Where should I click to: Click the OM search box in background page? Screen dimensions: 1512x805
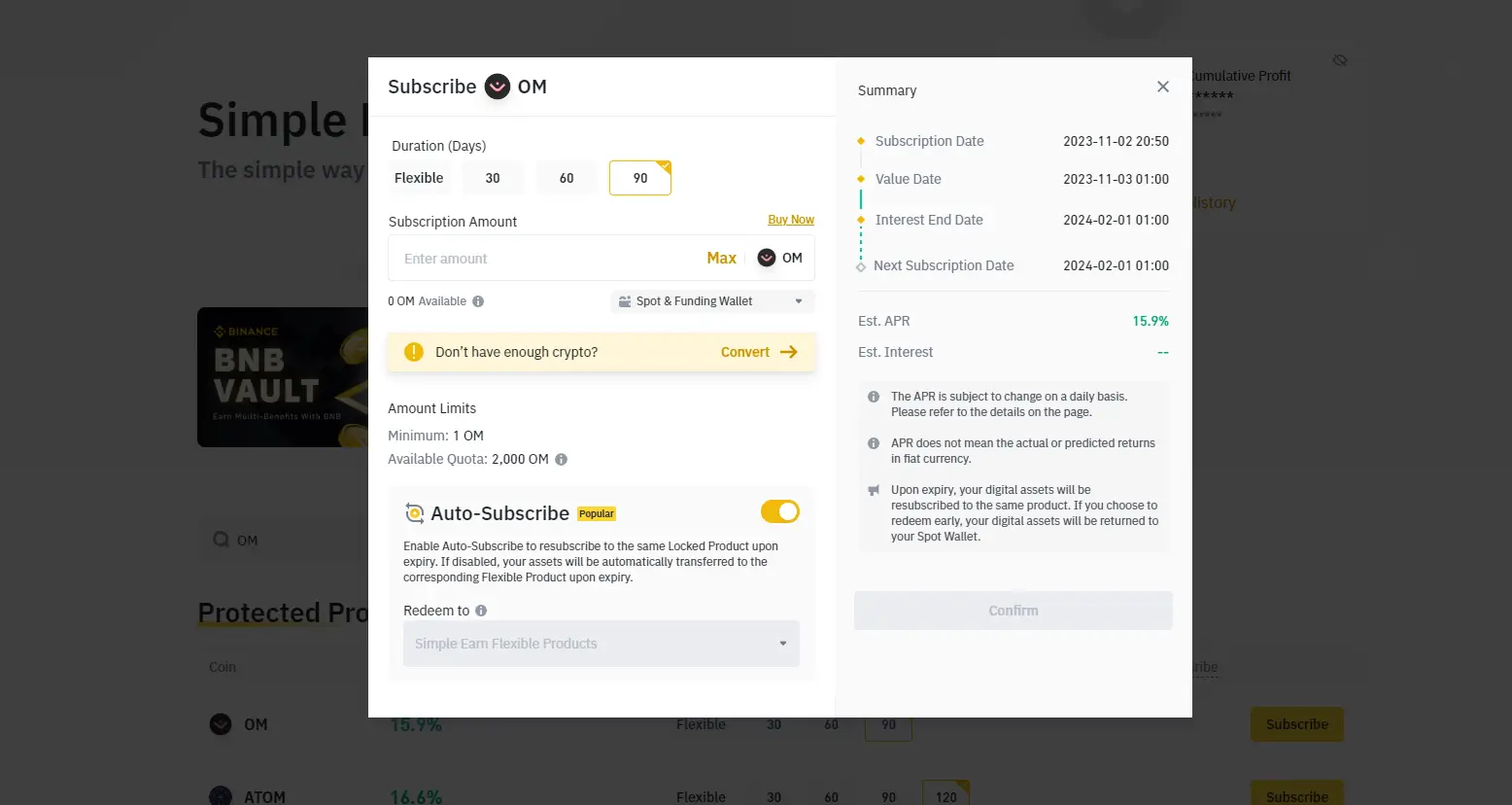[x=284, y=540]
